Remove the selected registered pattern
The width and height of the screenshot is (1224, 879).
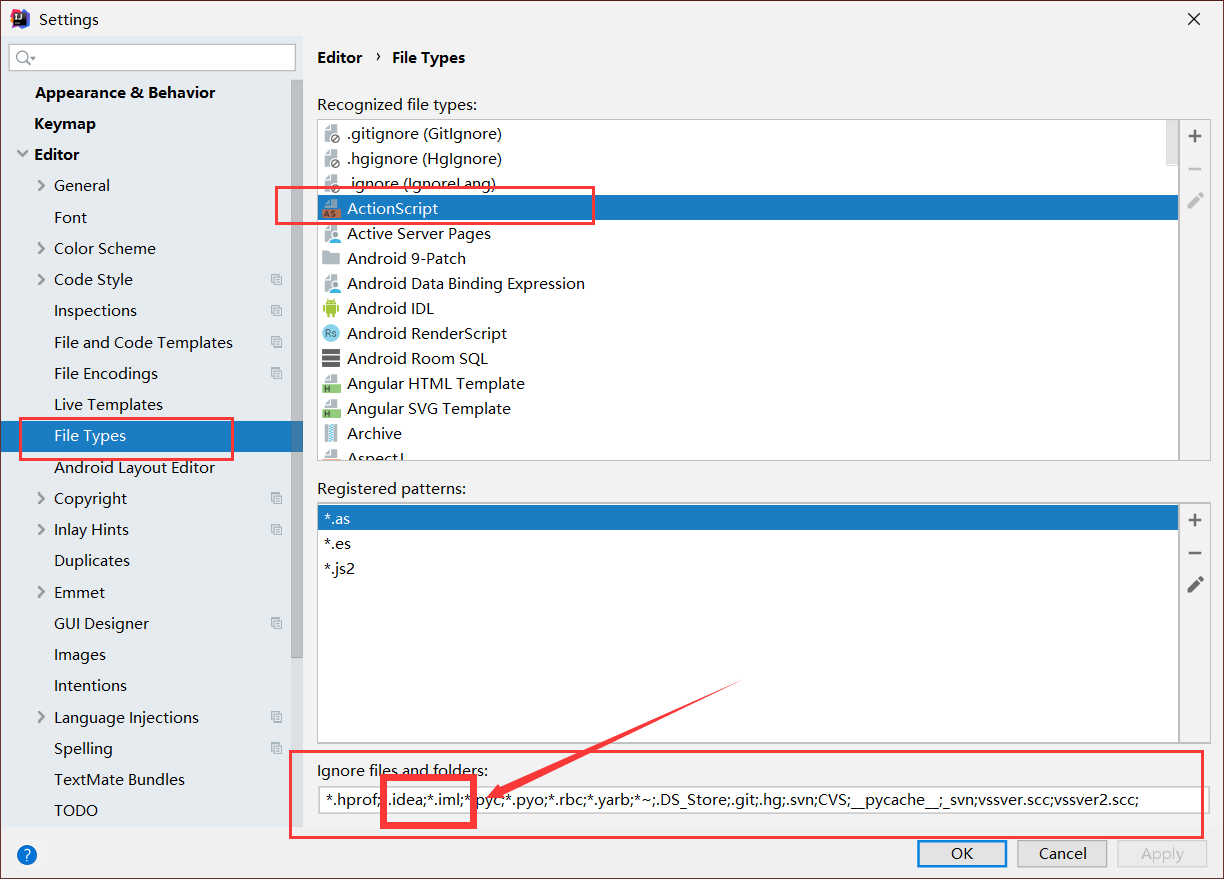pos(1195,553)
